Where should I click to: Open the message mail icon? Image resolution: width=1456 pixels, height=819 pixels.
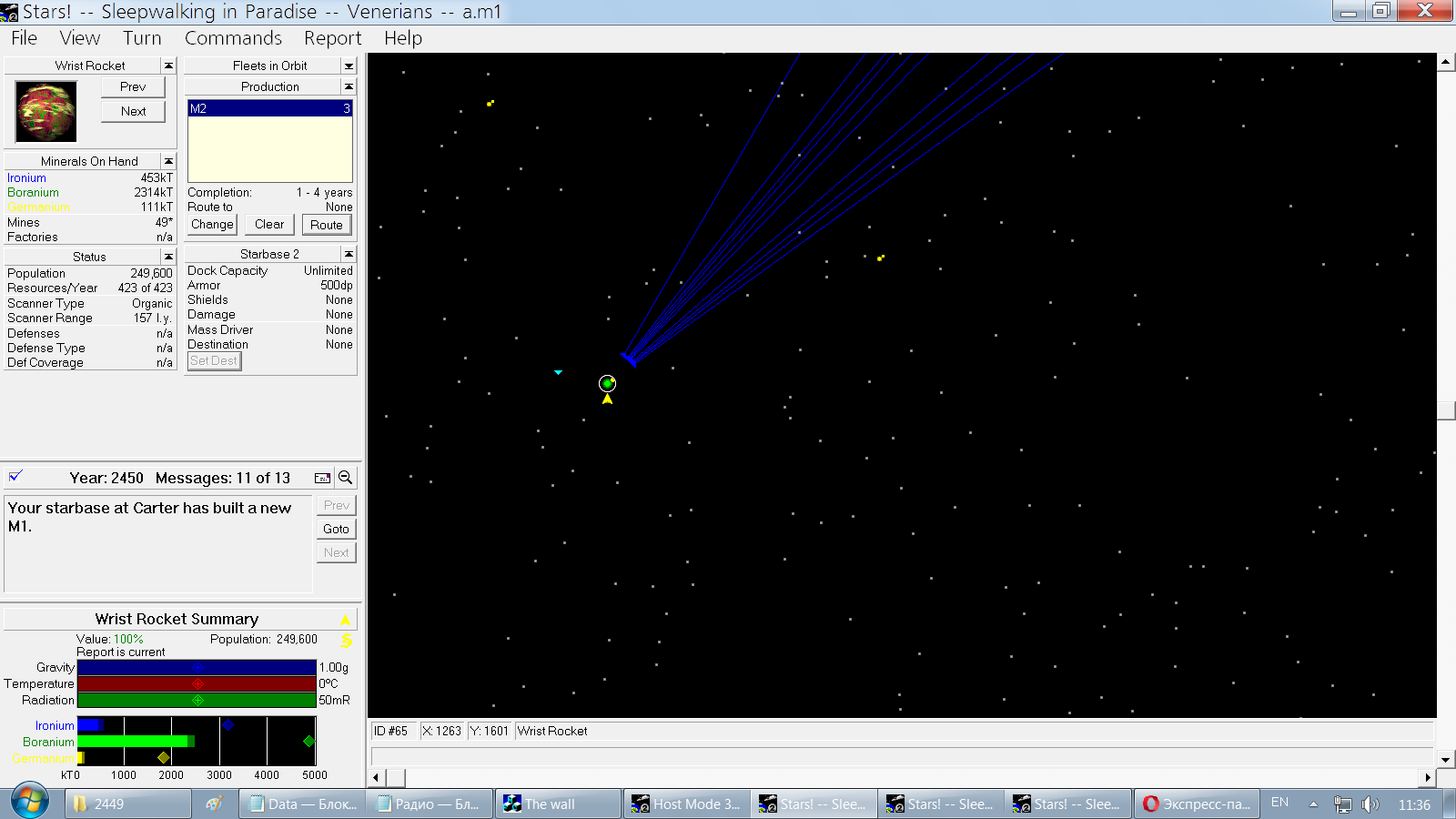[322, 478]
